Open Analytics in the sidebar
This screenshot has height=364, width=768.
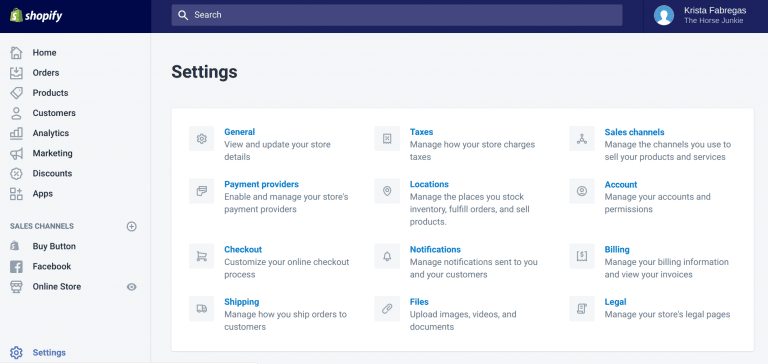50,133
